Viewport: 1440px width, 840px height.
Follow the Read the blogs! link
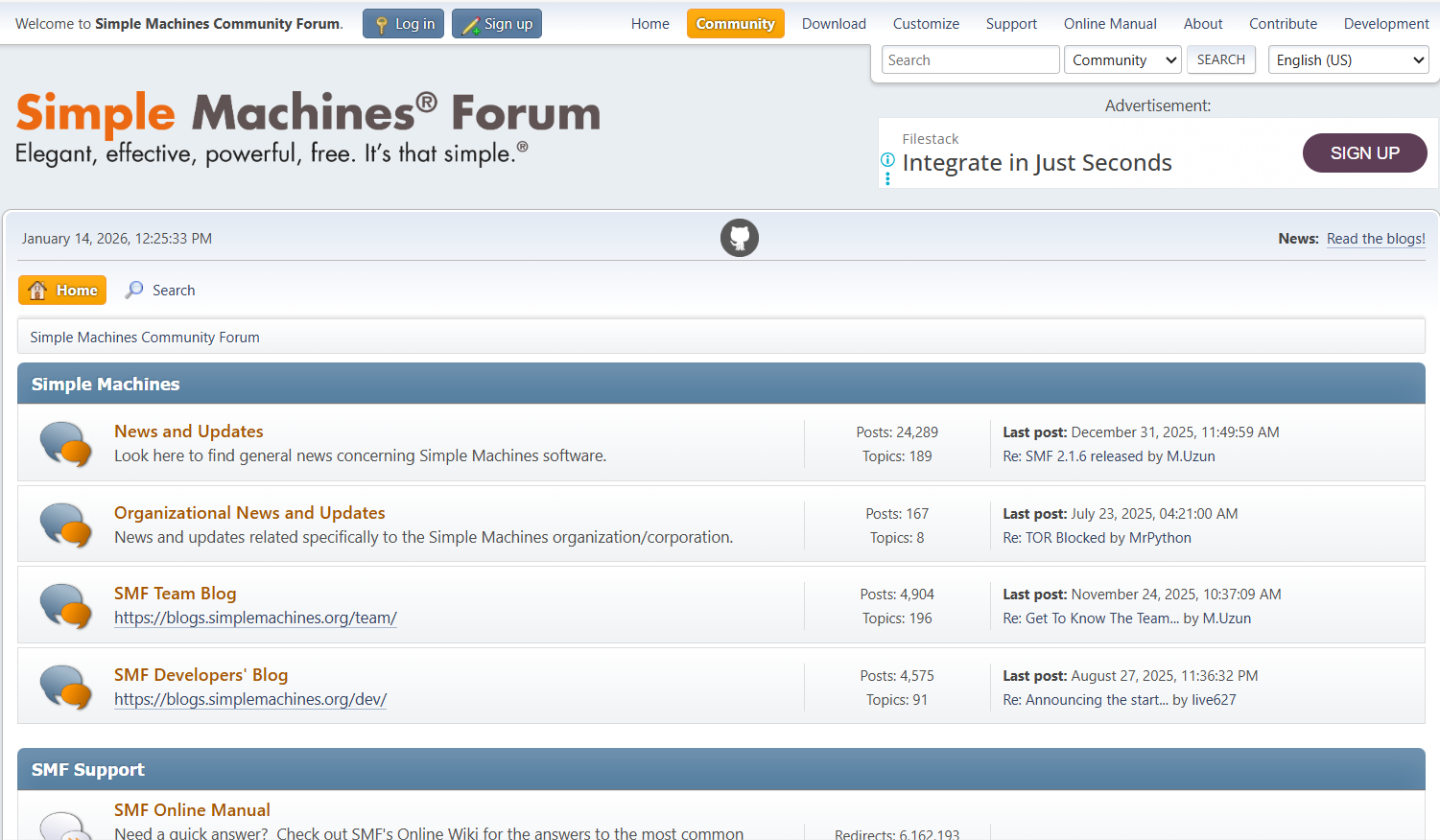1375,238
